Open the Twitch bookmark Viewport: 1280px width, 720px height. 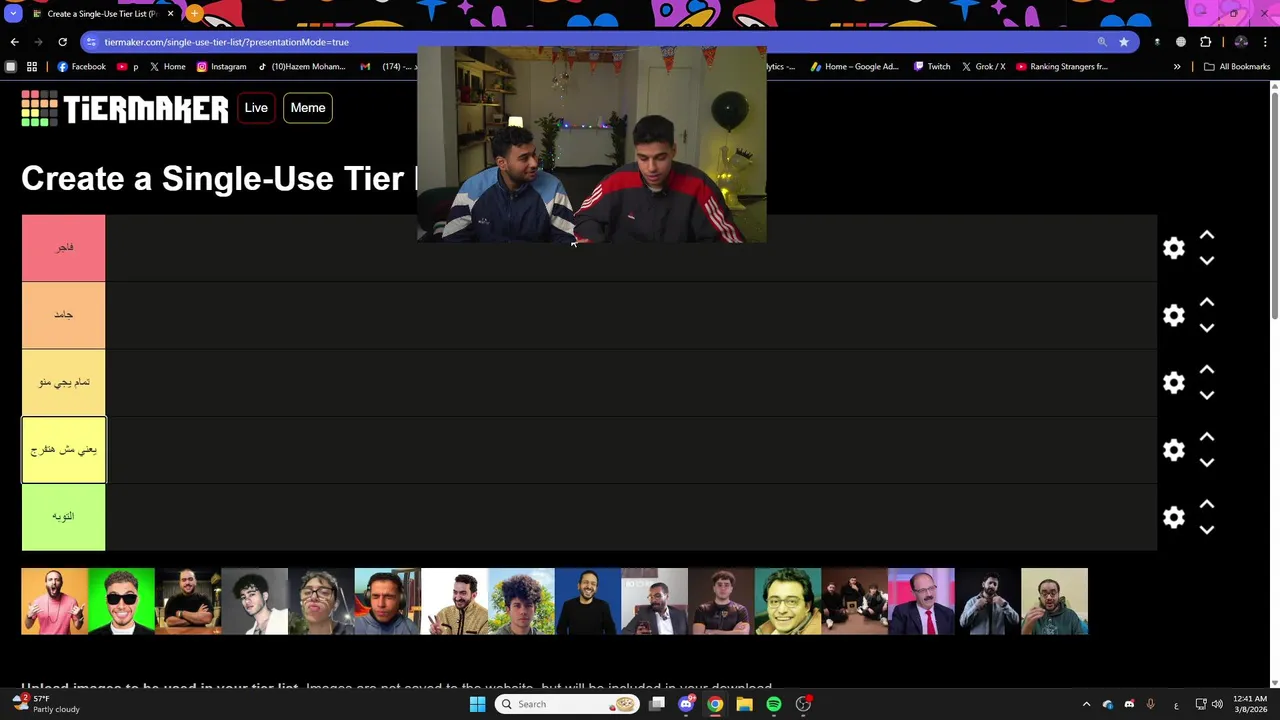pyautogui.click(x=932, y=67)
